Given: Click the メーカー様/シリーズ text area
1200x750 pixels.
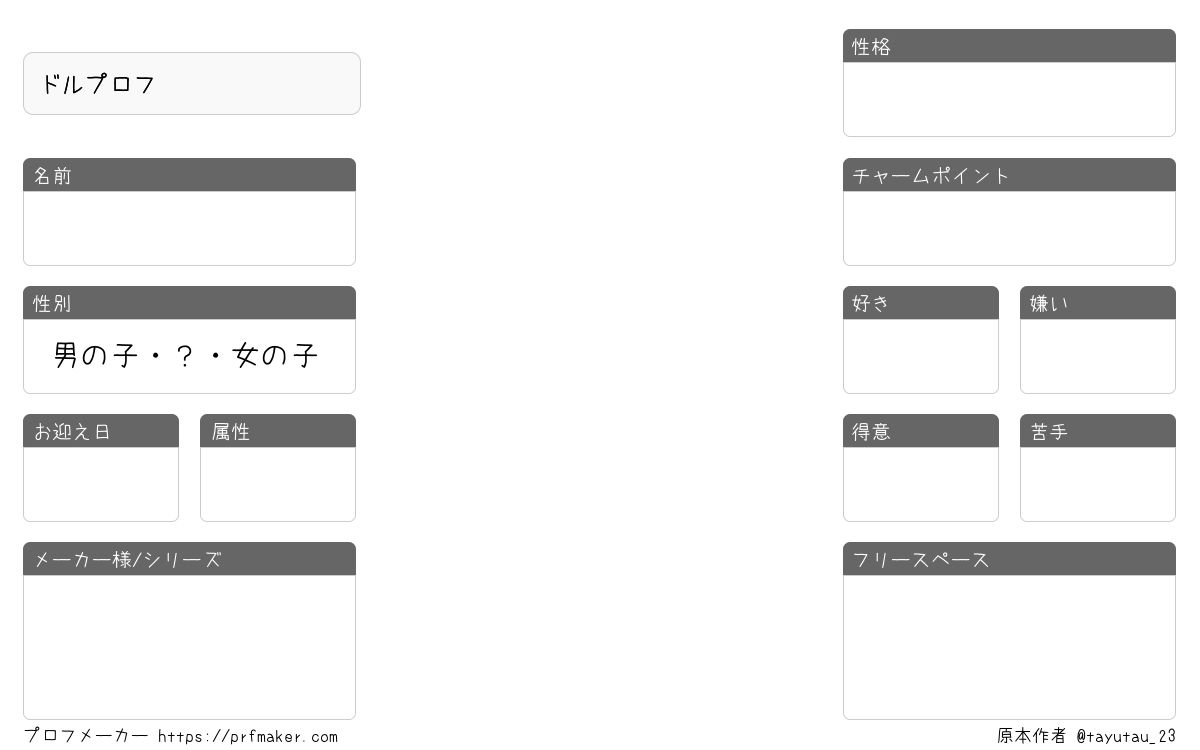Looking at the screenshot, I should (x=189, y=647).
